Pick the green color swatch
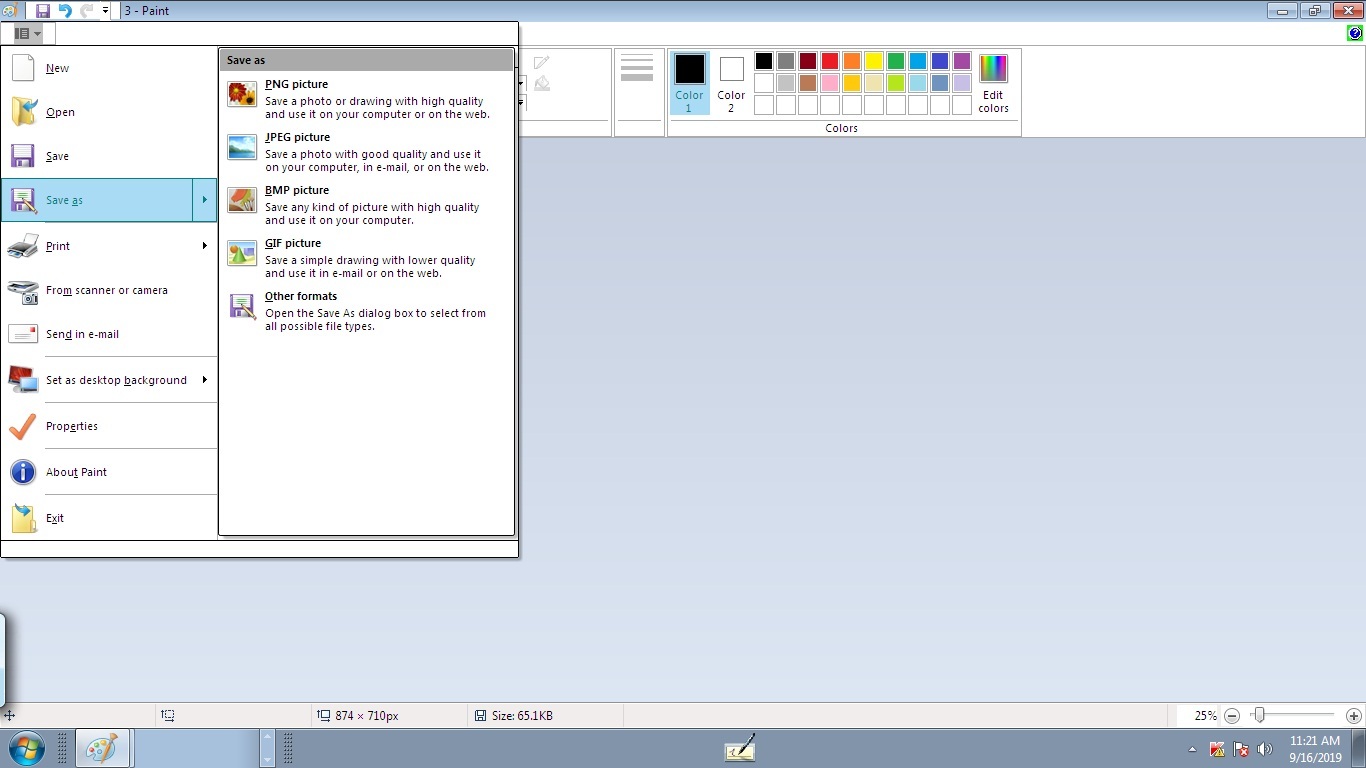The height and width of the screenshot is (768, 1366). 896,61
